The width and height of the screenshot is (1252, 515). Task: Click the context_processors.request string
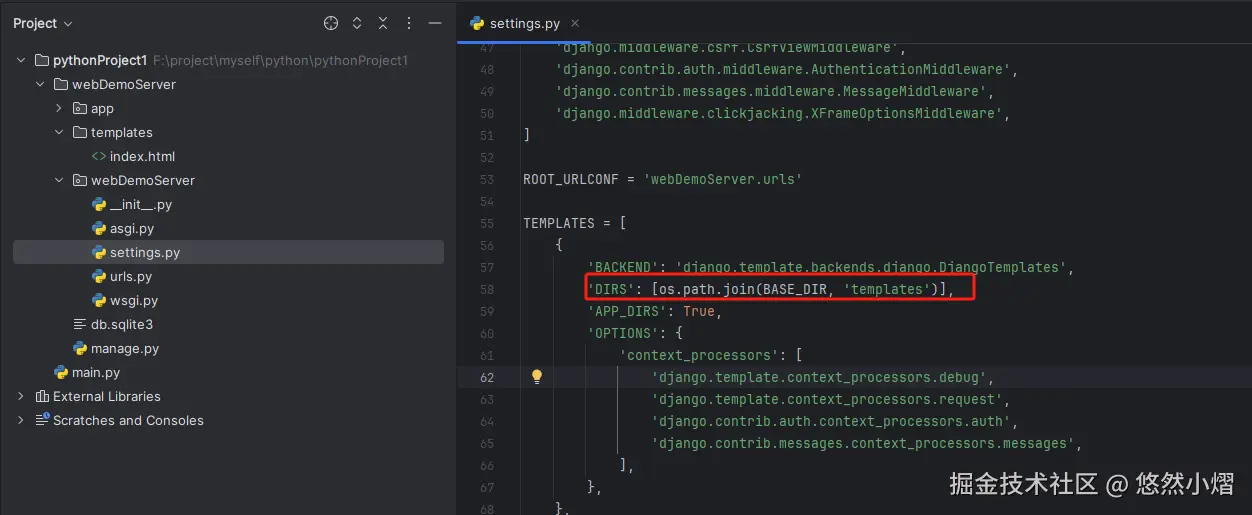(827, 399)
